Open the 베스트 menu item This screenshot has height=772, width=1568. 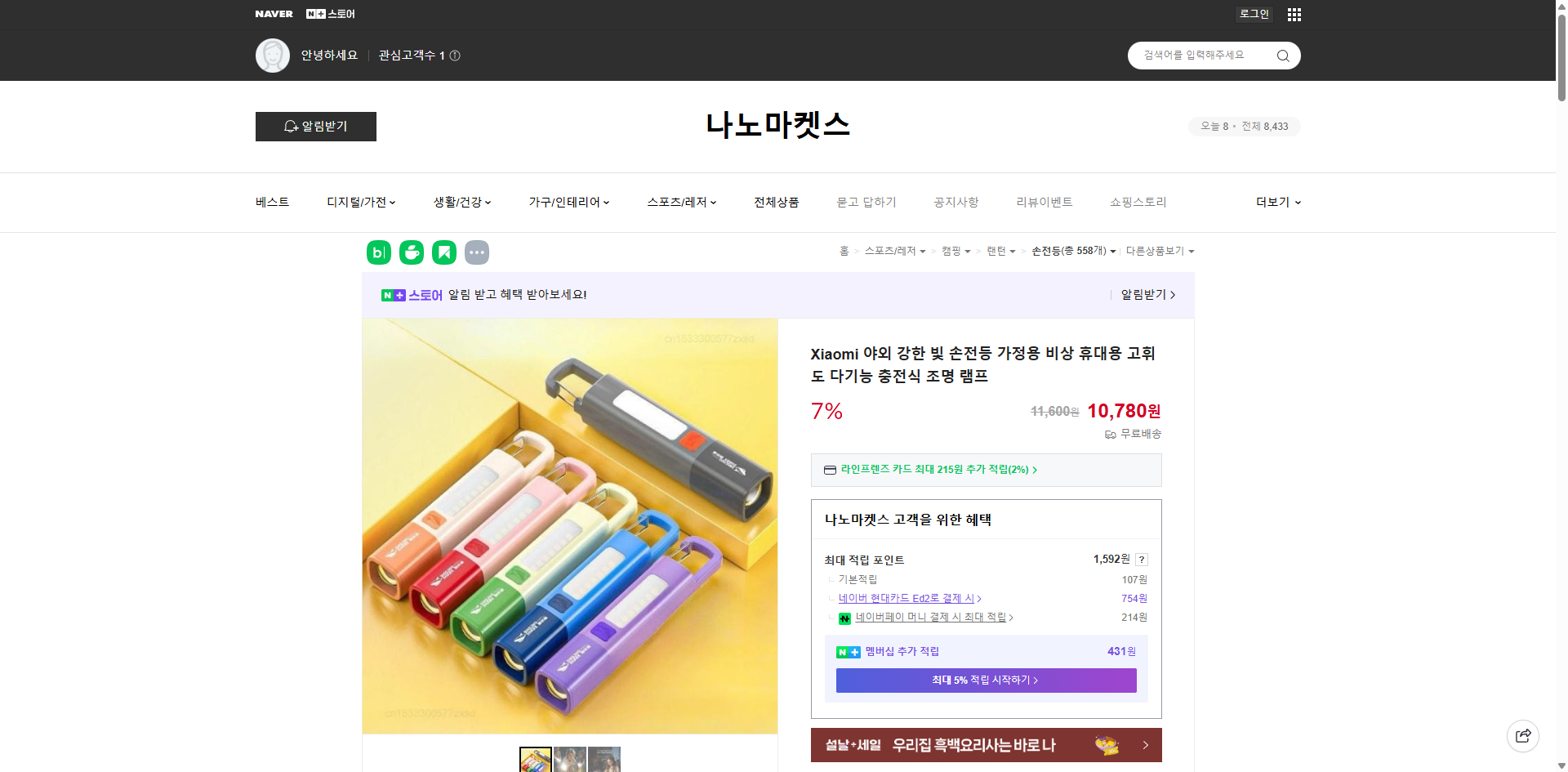270,202
